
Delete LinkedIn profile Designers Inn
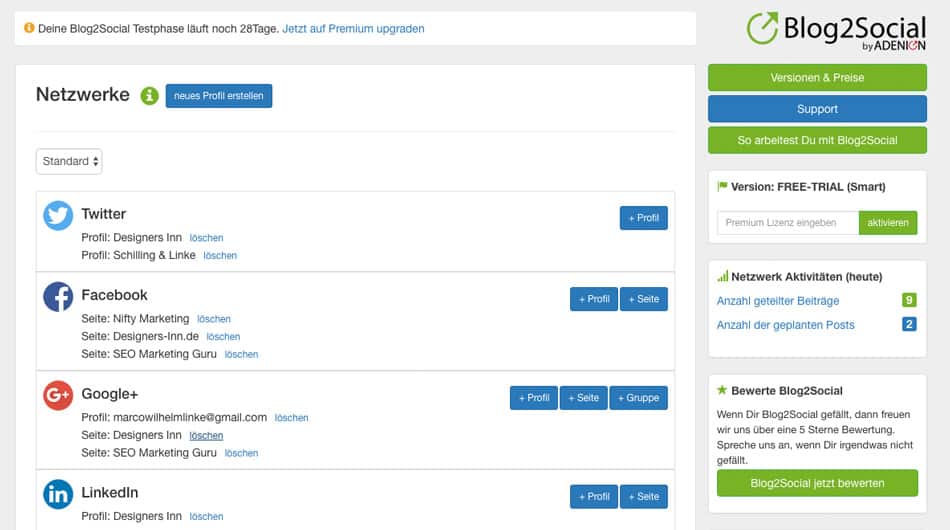[206, 517]
